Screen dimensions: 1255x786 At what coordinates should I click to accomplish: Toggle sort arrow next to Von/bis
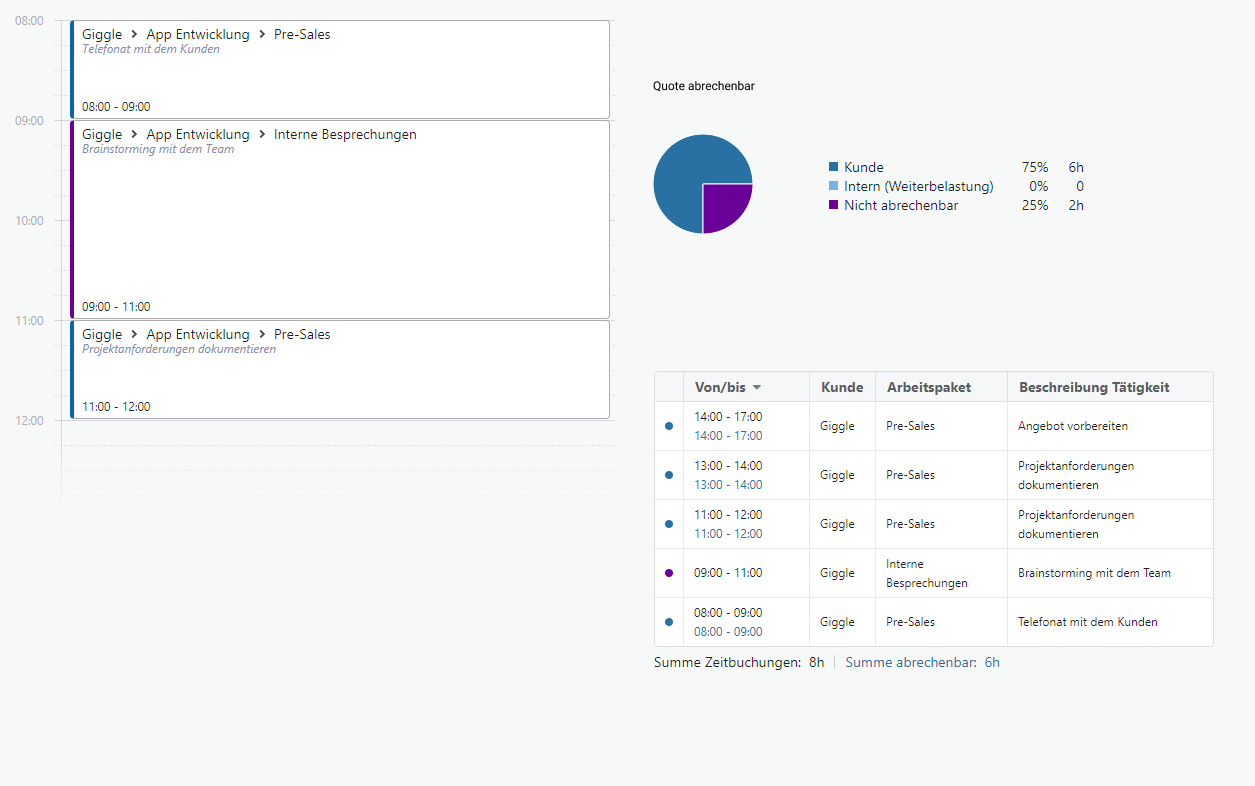[x=757, y=388]
